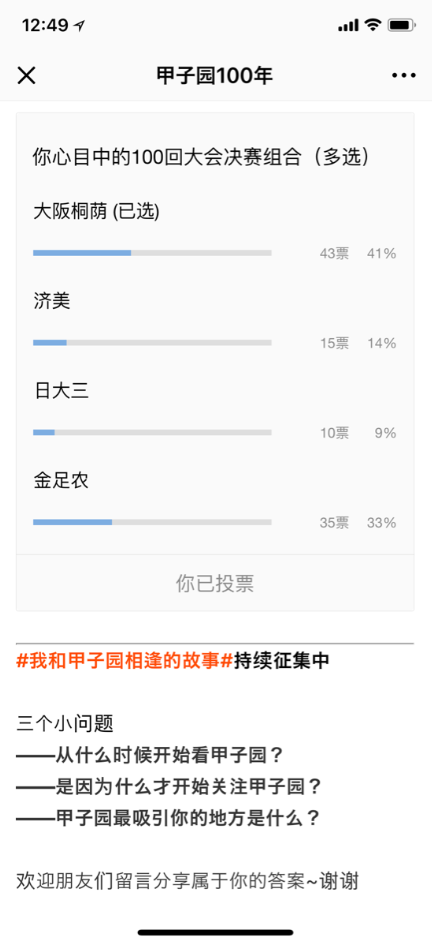Tap the 大阪桐荫 vote progress bar
The image size is (432, 942).
click(152, 253)
